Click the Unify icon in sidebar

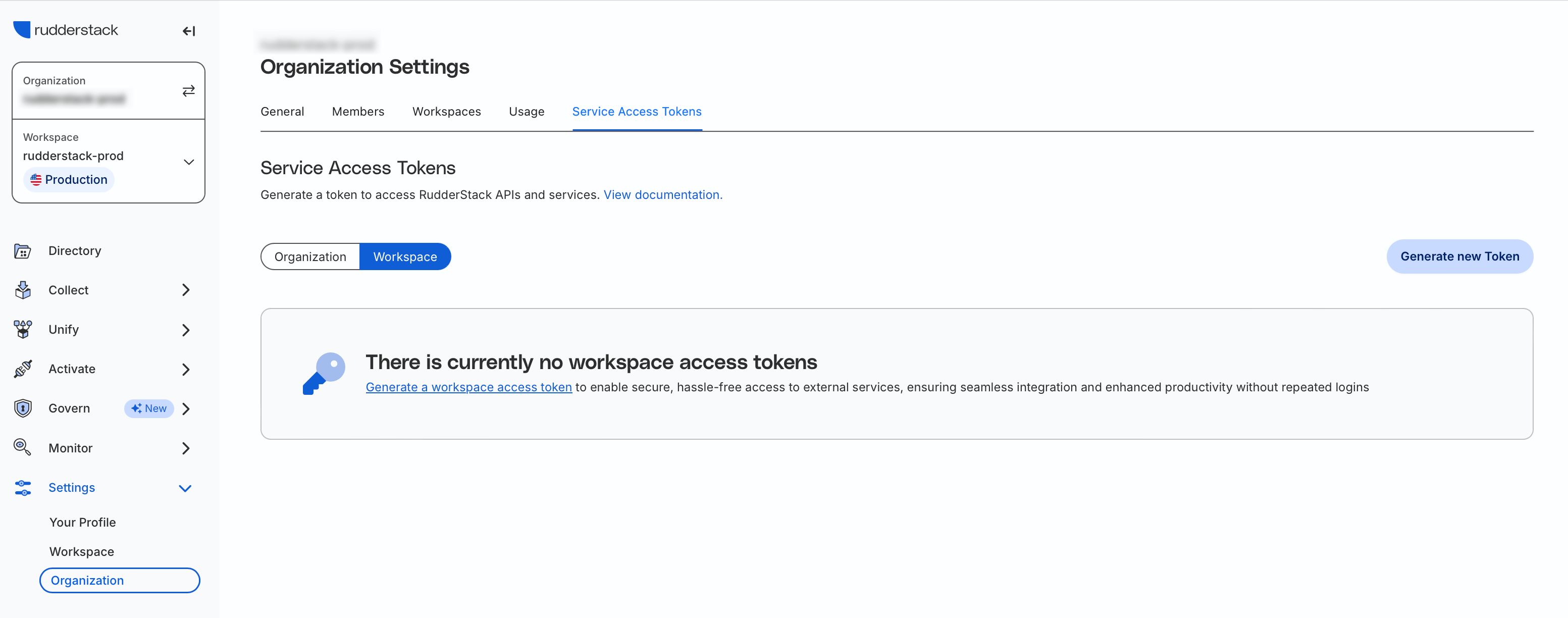pyautogui.click(x=23, y=329)
